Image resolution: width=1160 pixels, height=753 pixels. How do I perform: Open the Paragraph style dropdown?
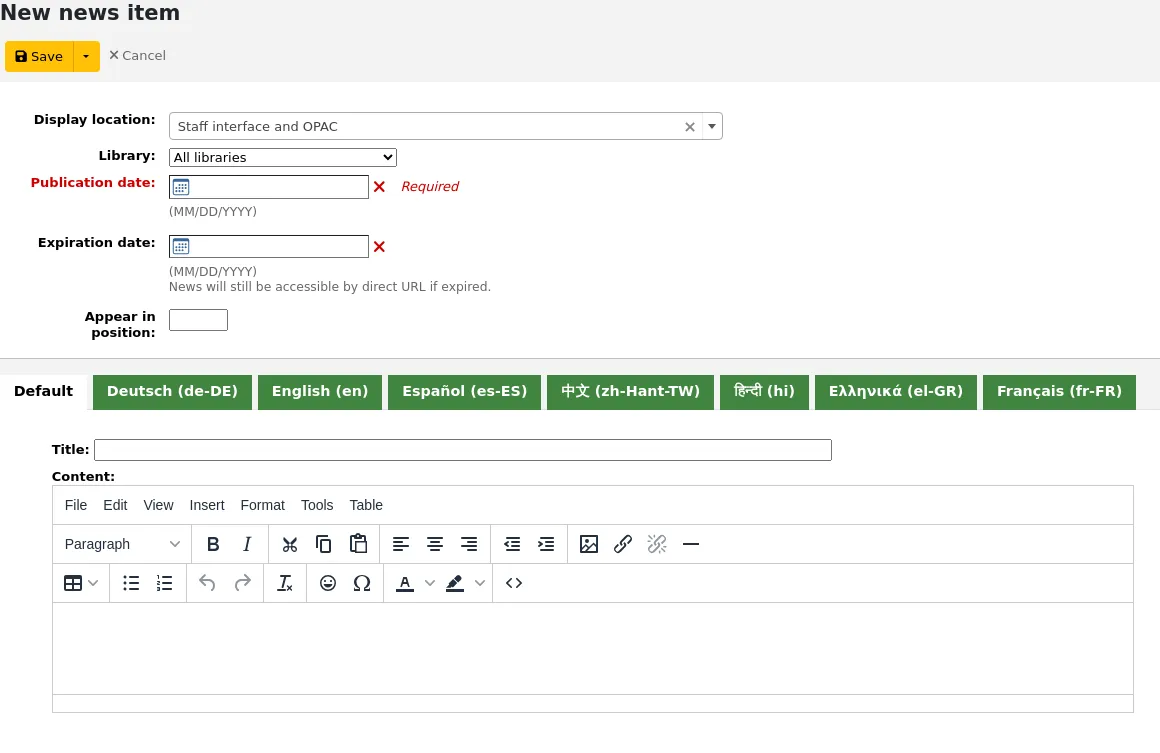[122, 544]
